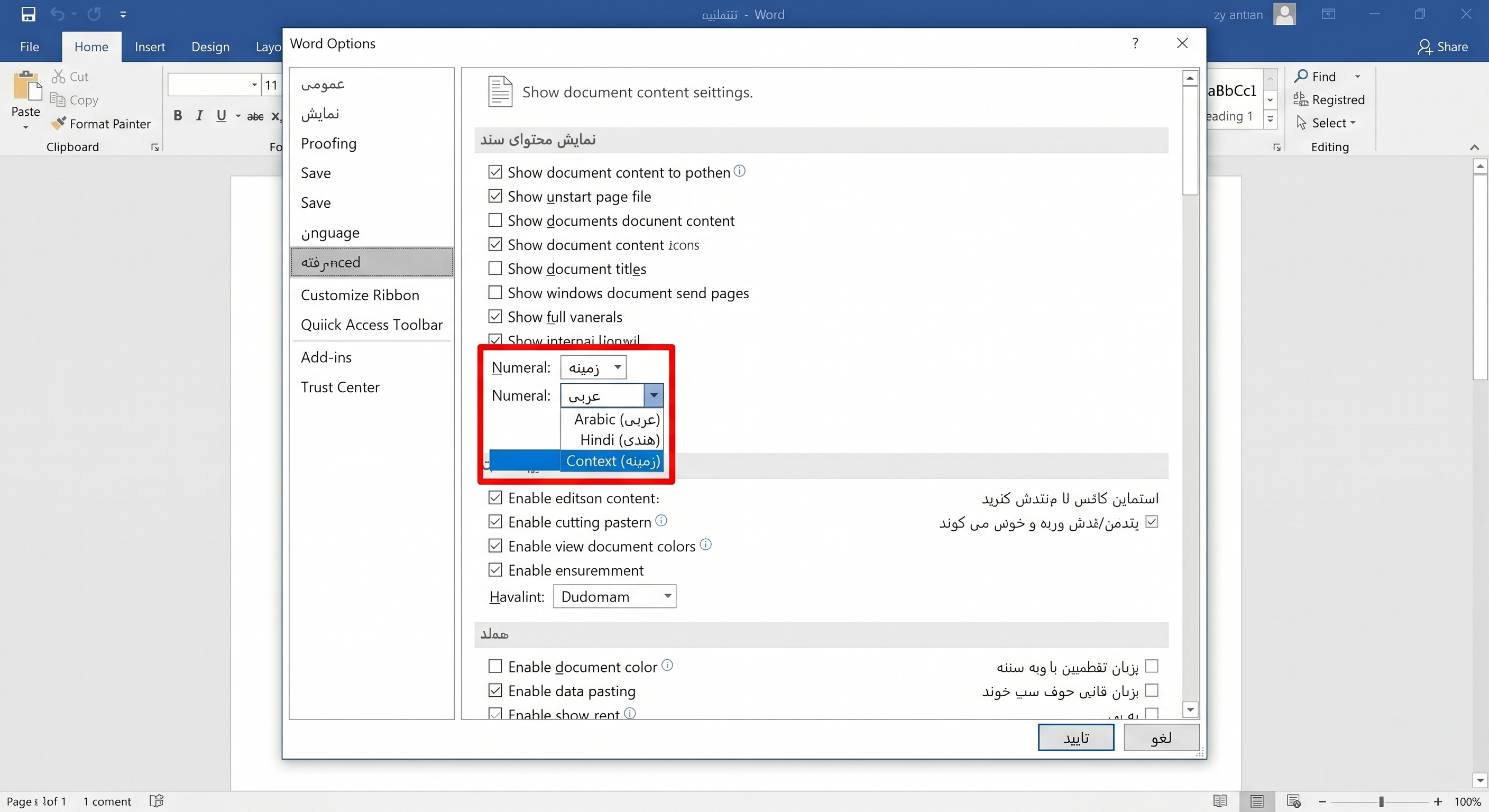Click the user account avatar
The image size is (1489, 812).
[1284, 14]
